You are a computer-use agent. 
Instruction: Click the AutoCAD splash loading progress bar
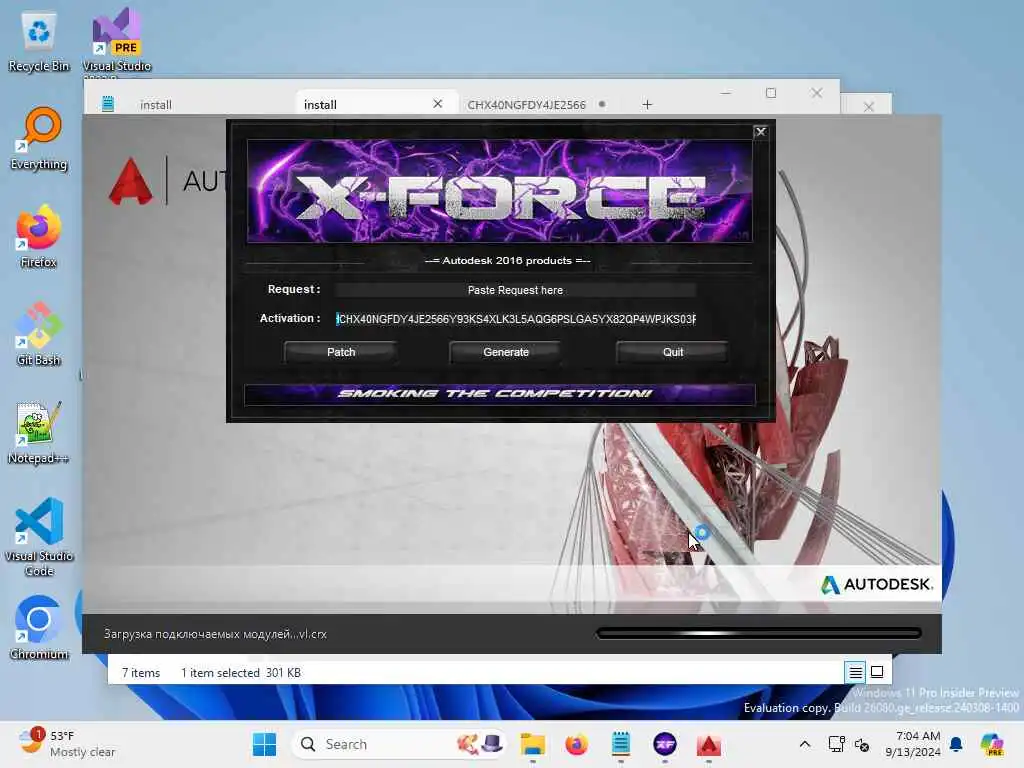coord(759,633)
